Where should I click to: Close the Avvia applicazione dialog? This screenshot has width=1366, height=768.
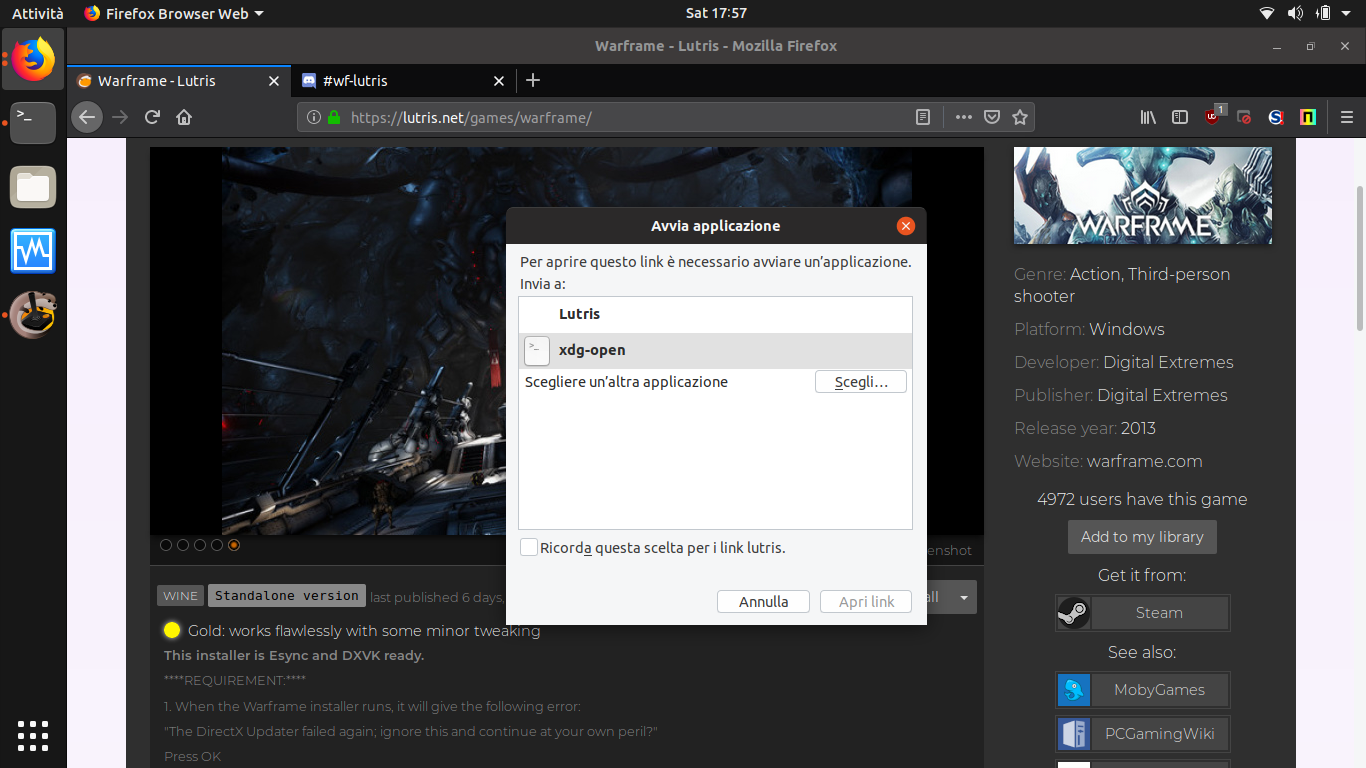906,226
